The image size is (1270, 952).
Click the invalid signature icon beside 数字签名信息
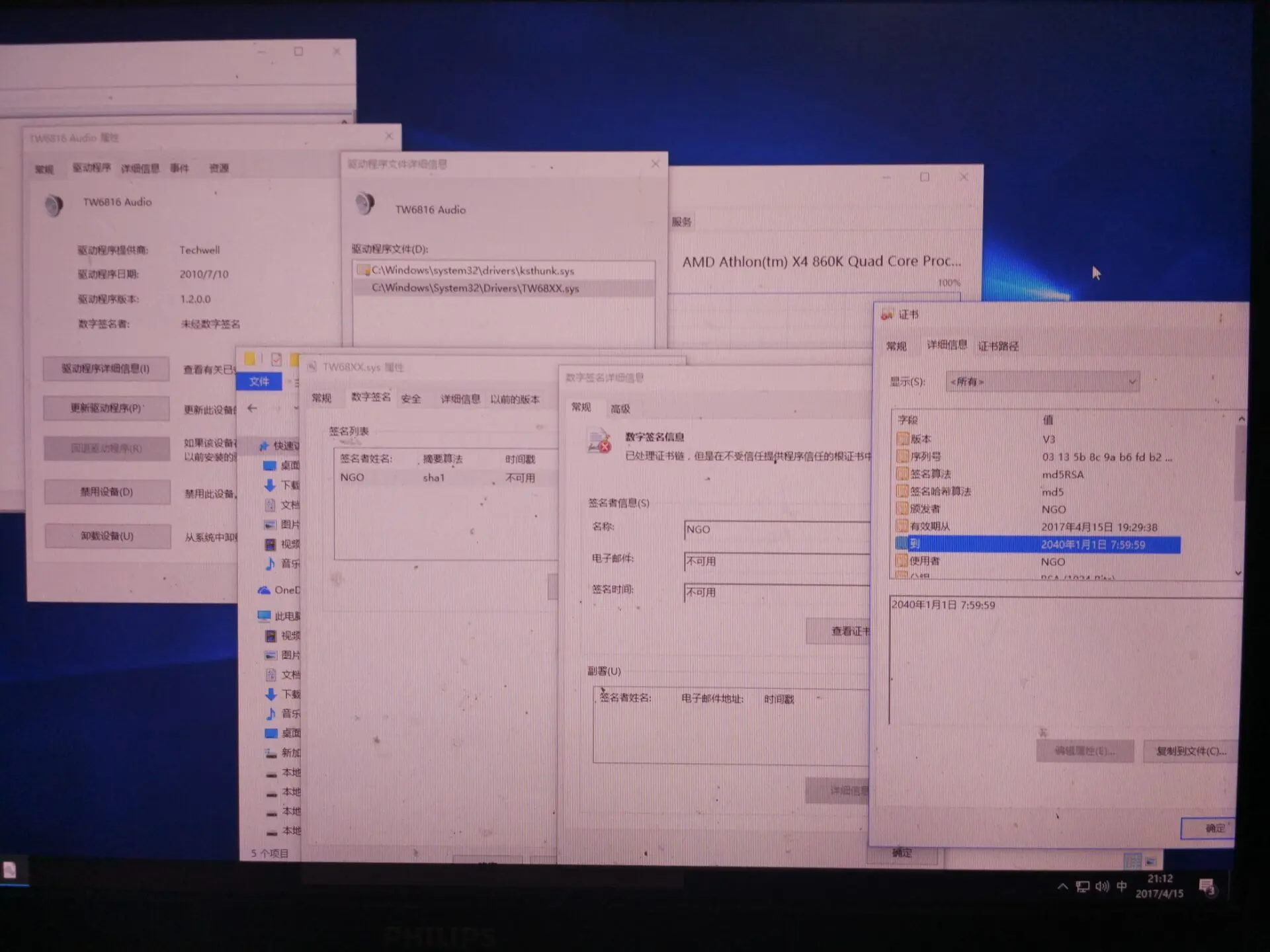click(x=599, y=442)
